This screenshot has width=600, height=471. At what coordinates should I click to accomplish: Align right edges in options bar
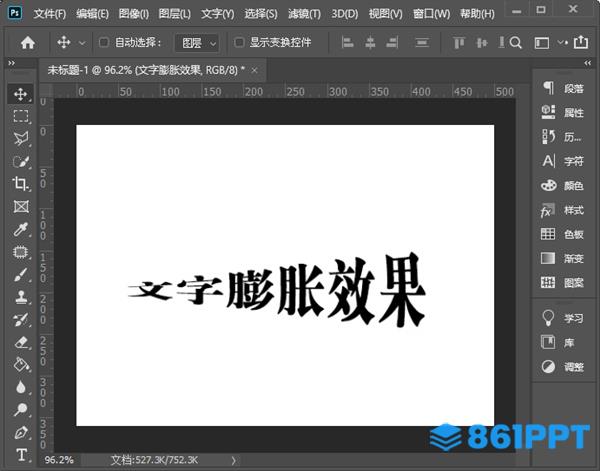click(x=392, y=42)
